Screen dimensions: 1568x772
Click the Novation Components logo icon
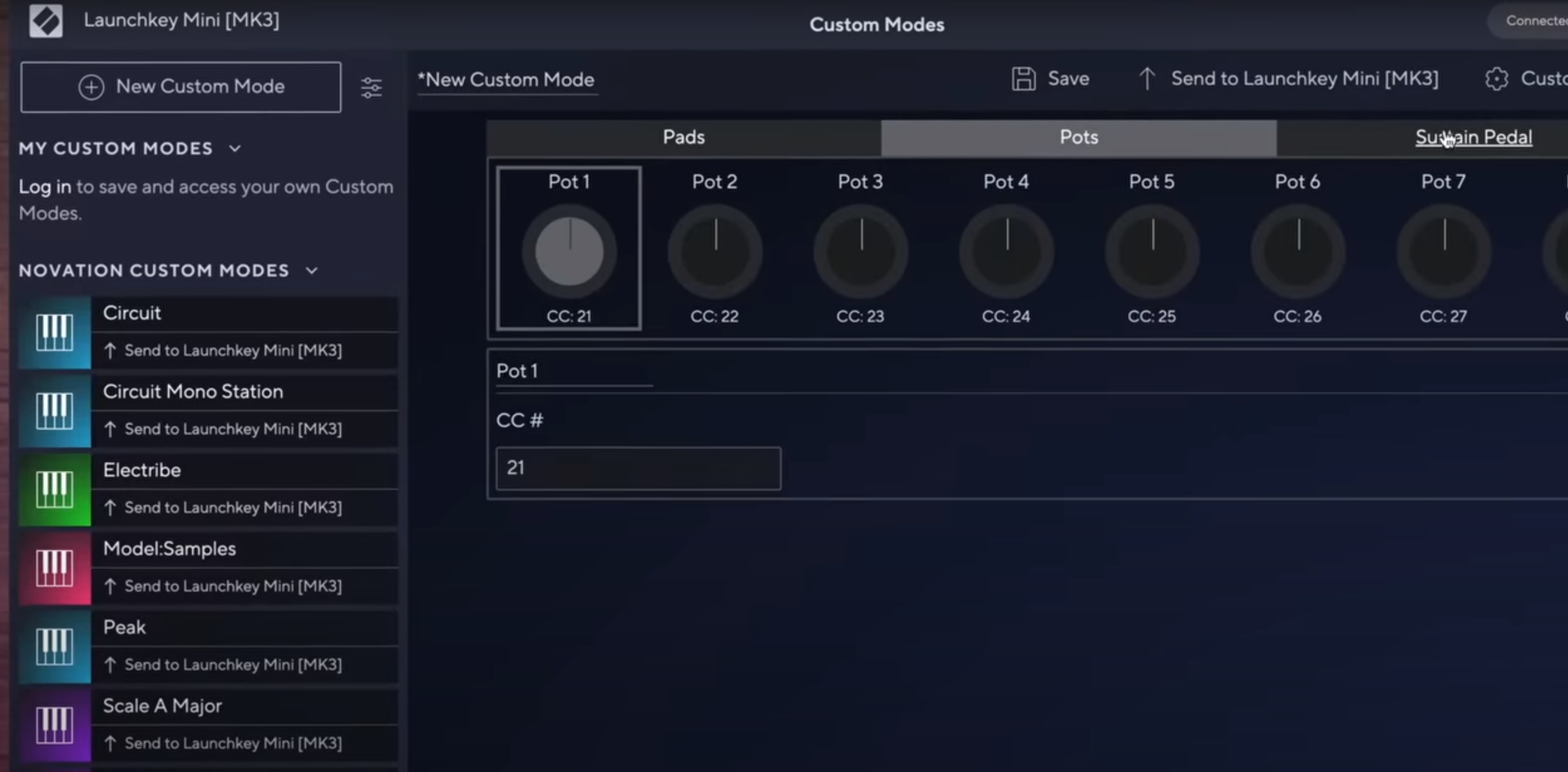(46, 21)
